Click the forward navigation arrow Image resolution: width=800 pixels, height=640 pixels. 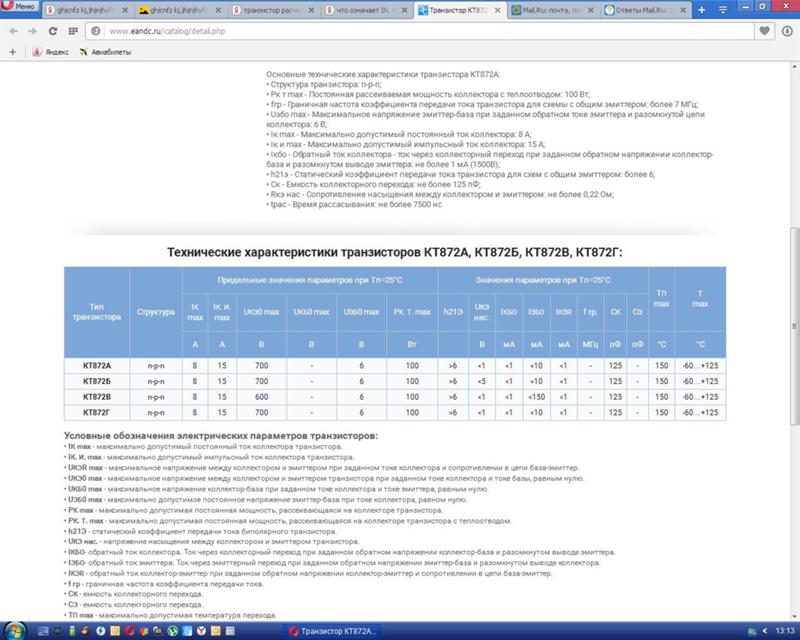tap(30, 31)
